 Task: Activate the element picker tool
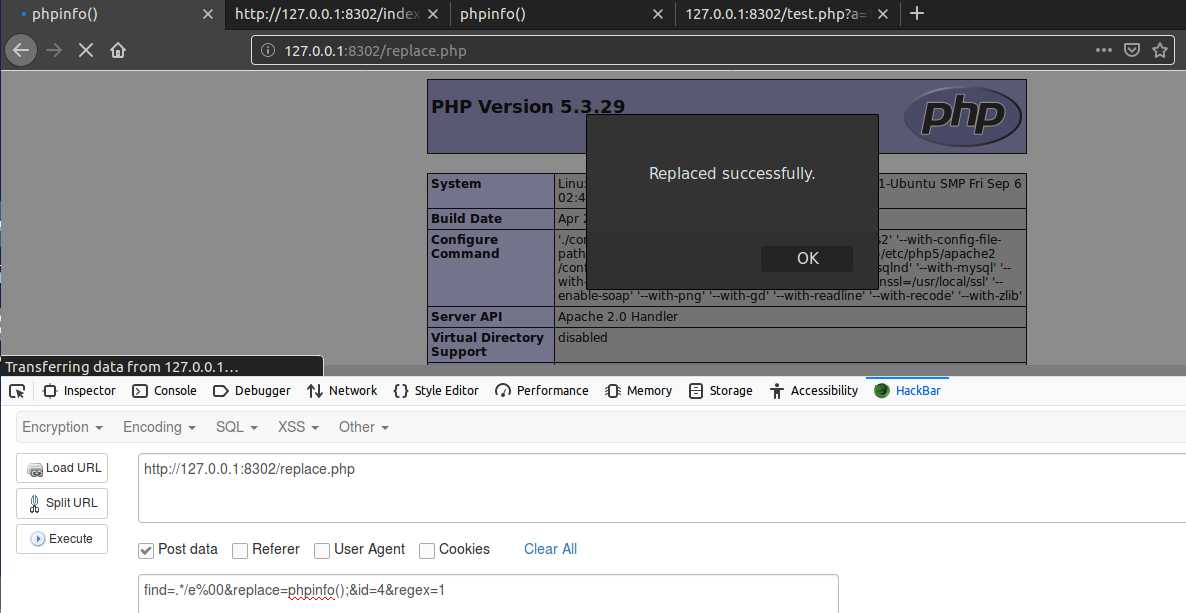click(x=17, y=391)
